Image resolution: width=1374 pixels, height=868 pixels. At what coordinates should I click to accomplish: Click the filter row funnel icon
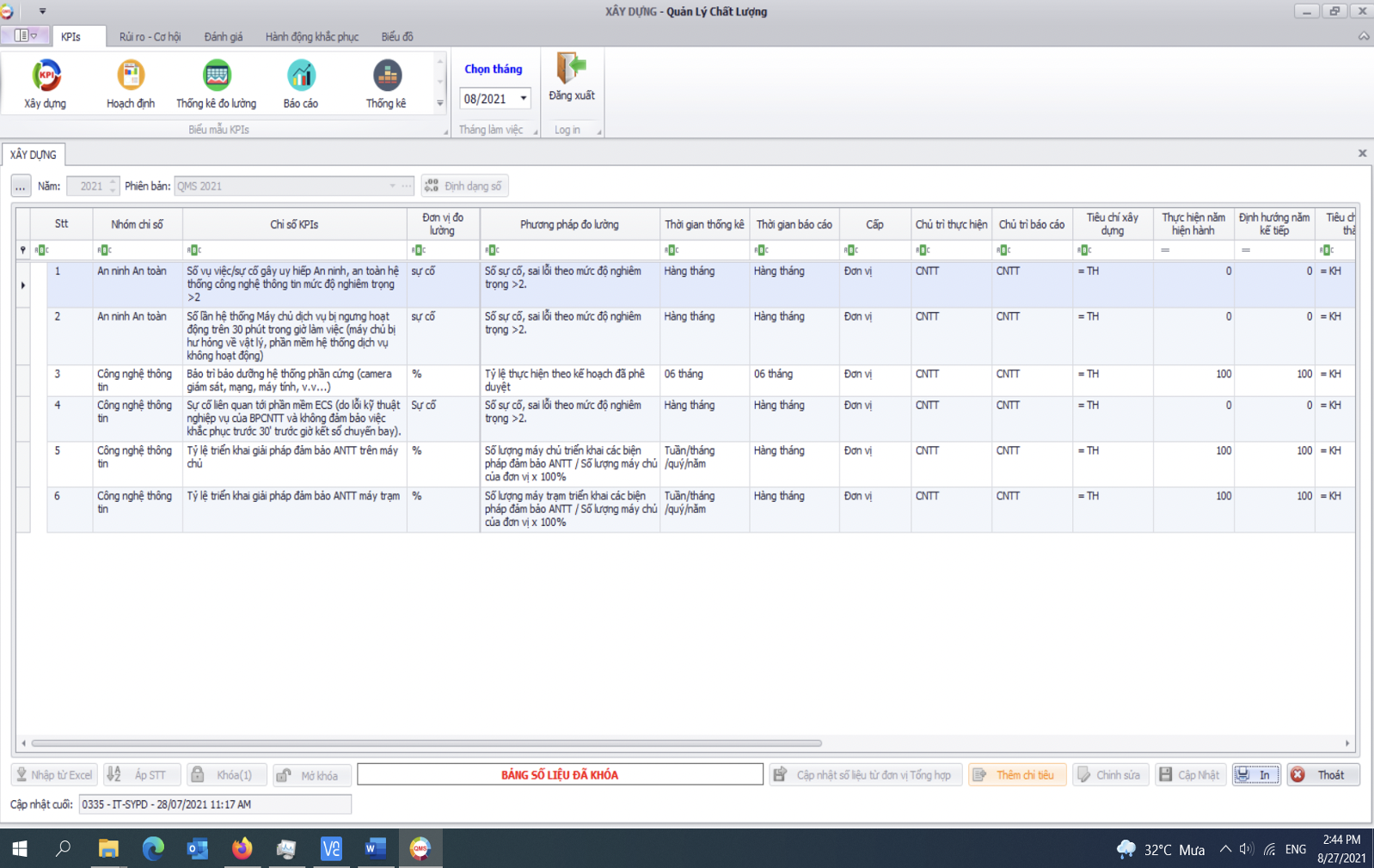pyautogui.click(x=23, y=250)
